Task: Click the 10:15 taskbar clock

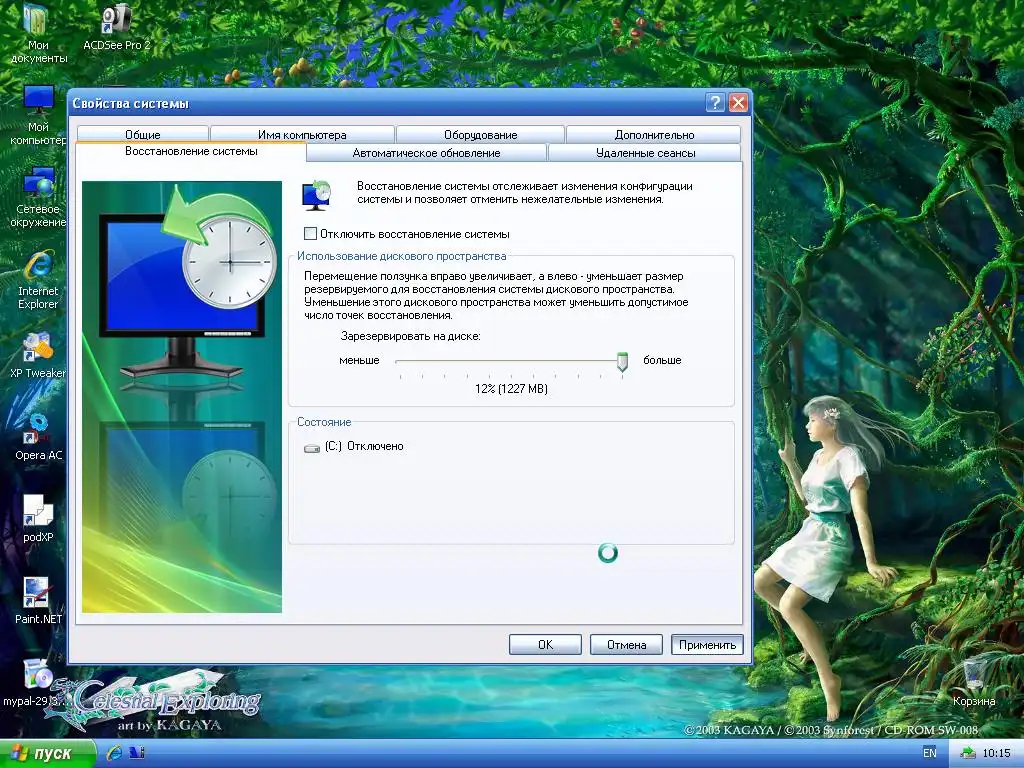Action: coord(997,754)
